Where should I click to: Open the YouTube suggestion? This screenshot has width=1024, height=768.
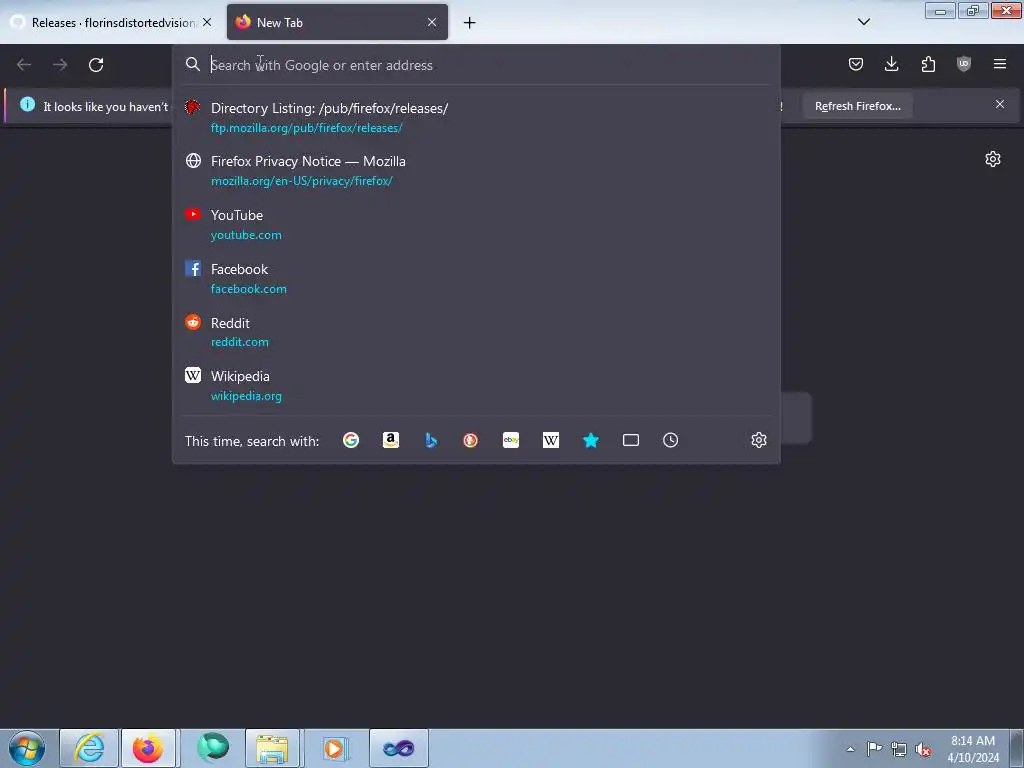(x=476, y=225)
